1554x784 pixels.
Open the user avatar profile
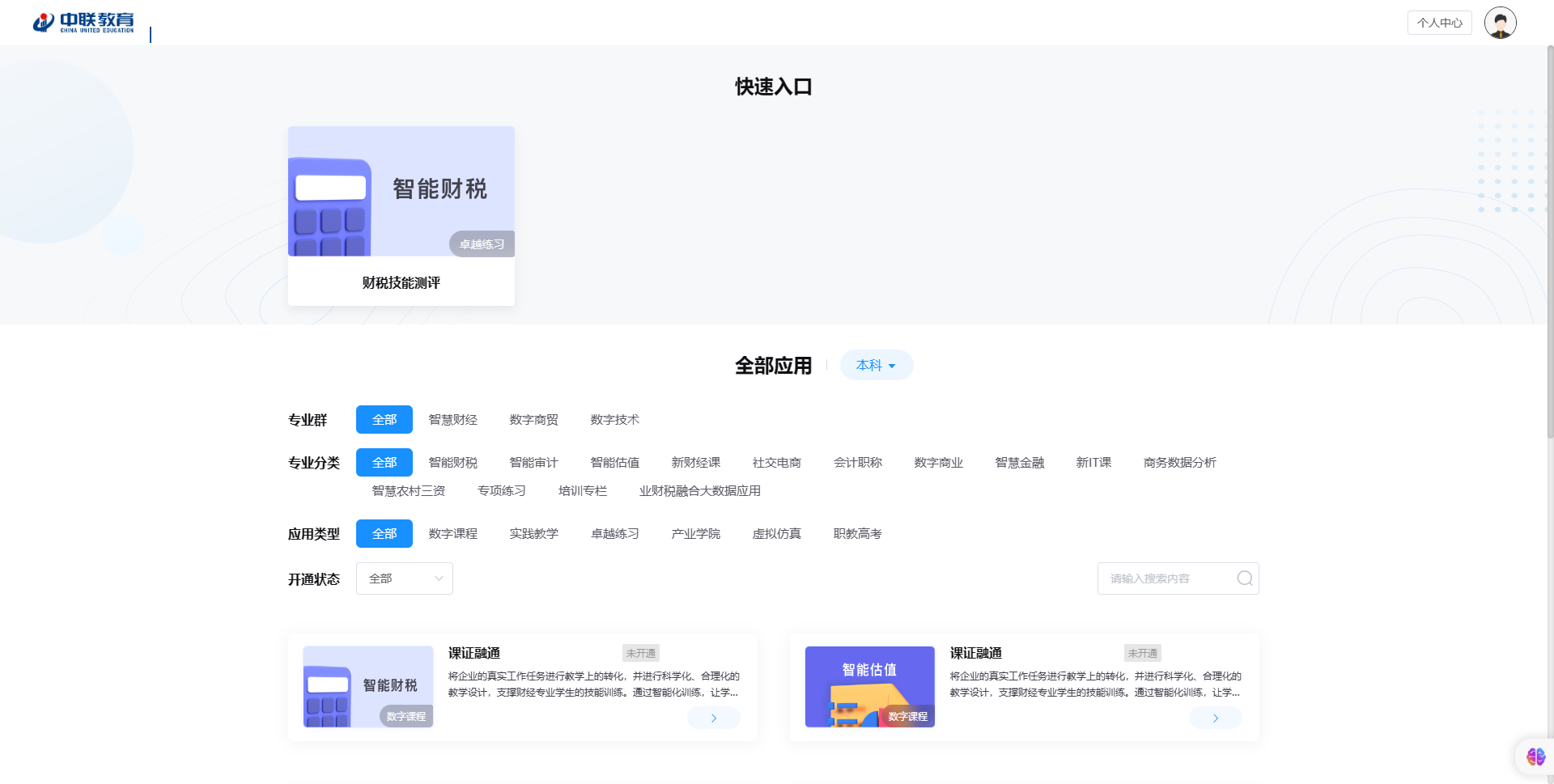[1500, 23]
